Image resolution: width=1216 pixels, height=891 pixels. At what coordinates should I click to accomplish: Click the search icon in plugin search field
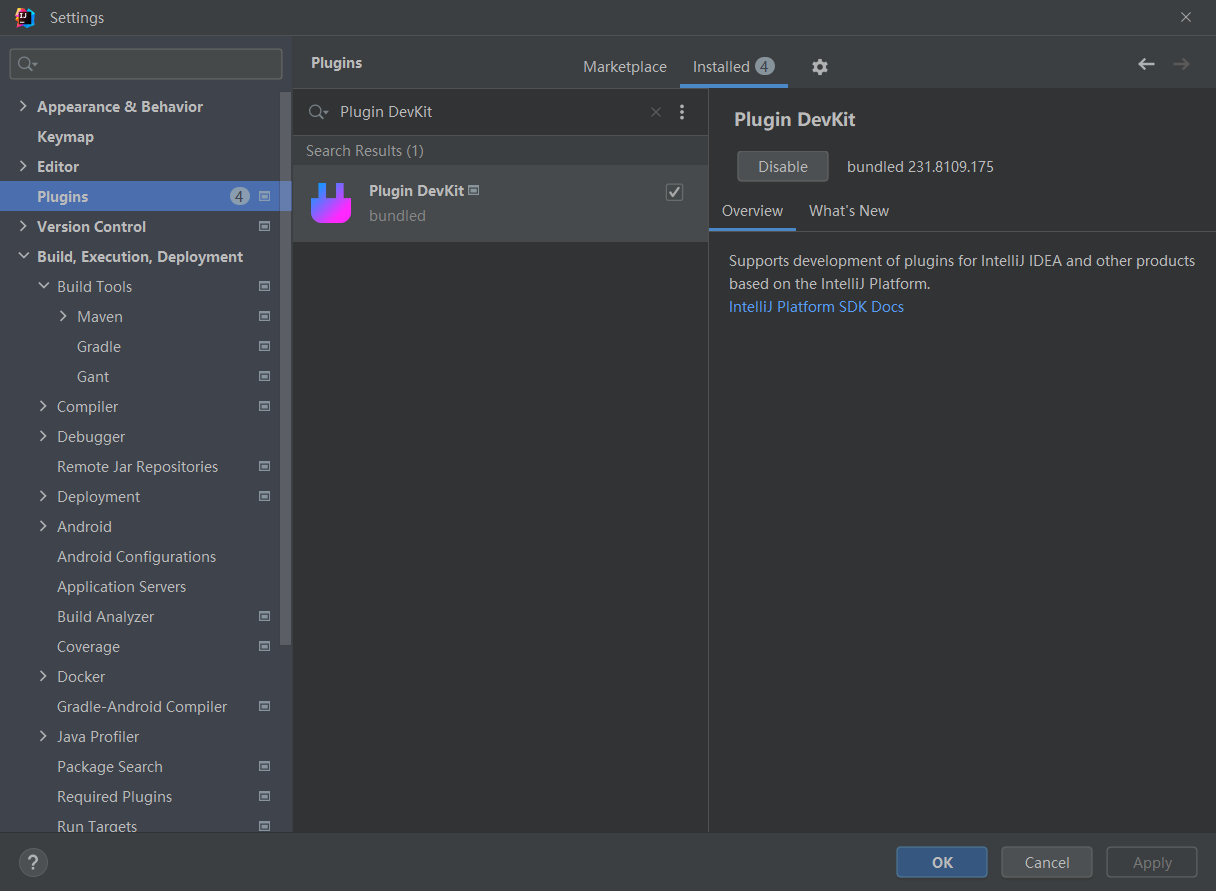pyautogui.click(x=318, y=112)
